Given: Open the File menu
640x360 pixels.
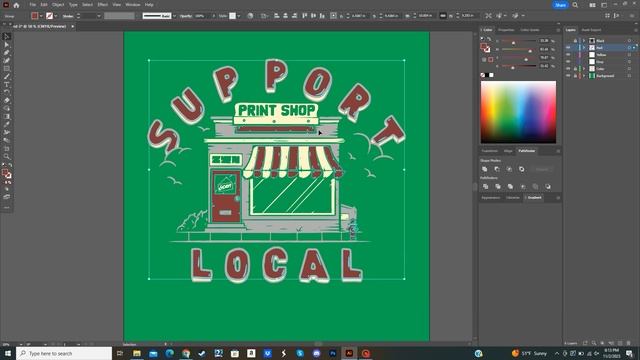Looking at the screenshot, I should coord(33,5).
